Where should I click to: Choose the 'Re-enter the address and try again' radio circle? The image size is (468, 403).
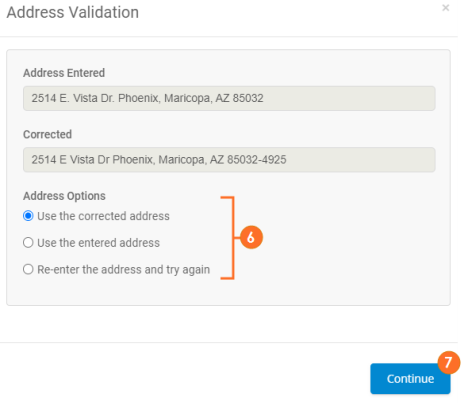tap(28, 269)
